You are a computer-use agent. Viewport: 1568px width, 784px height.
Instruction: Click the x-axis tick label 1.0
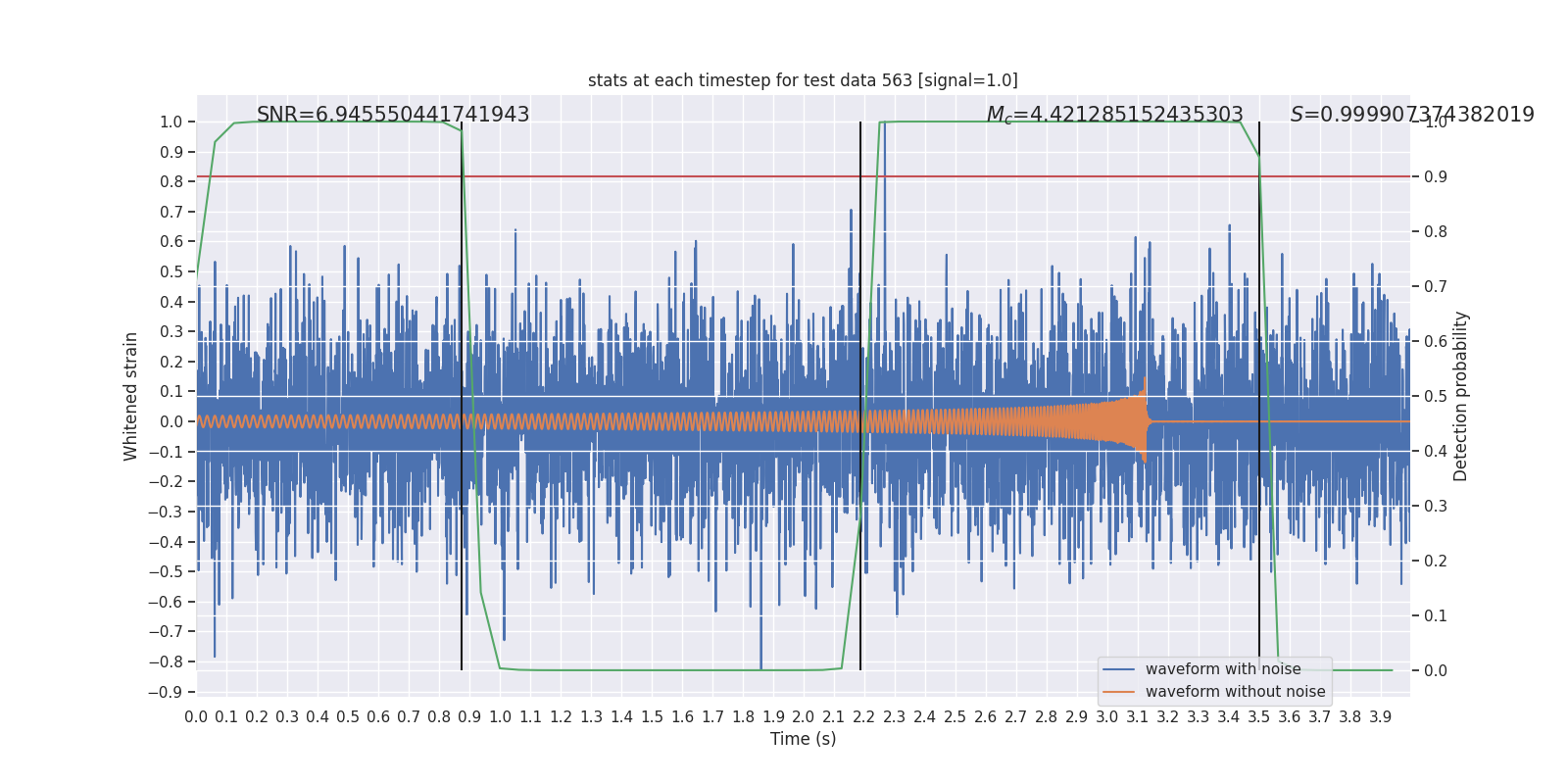500,717
